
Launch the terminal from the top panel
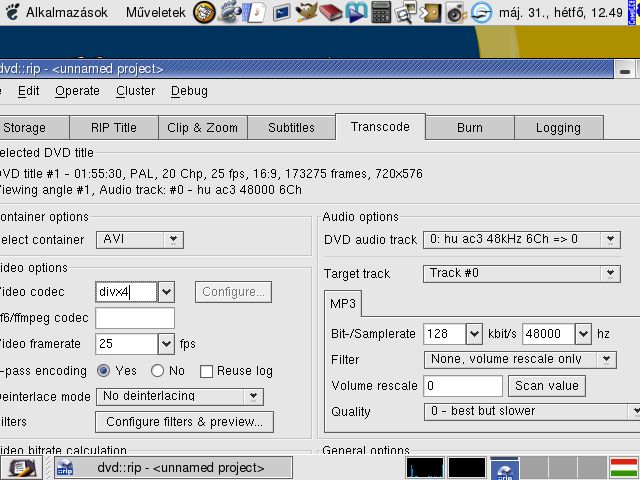tap(282, 13)
